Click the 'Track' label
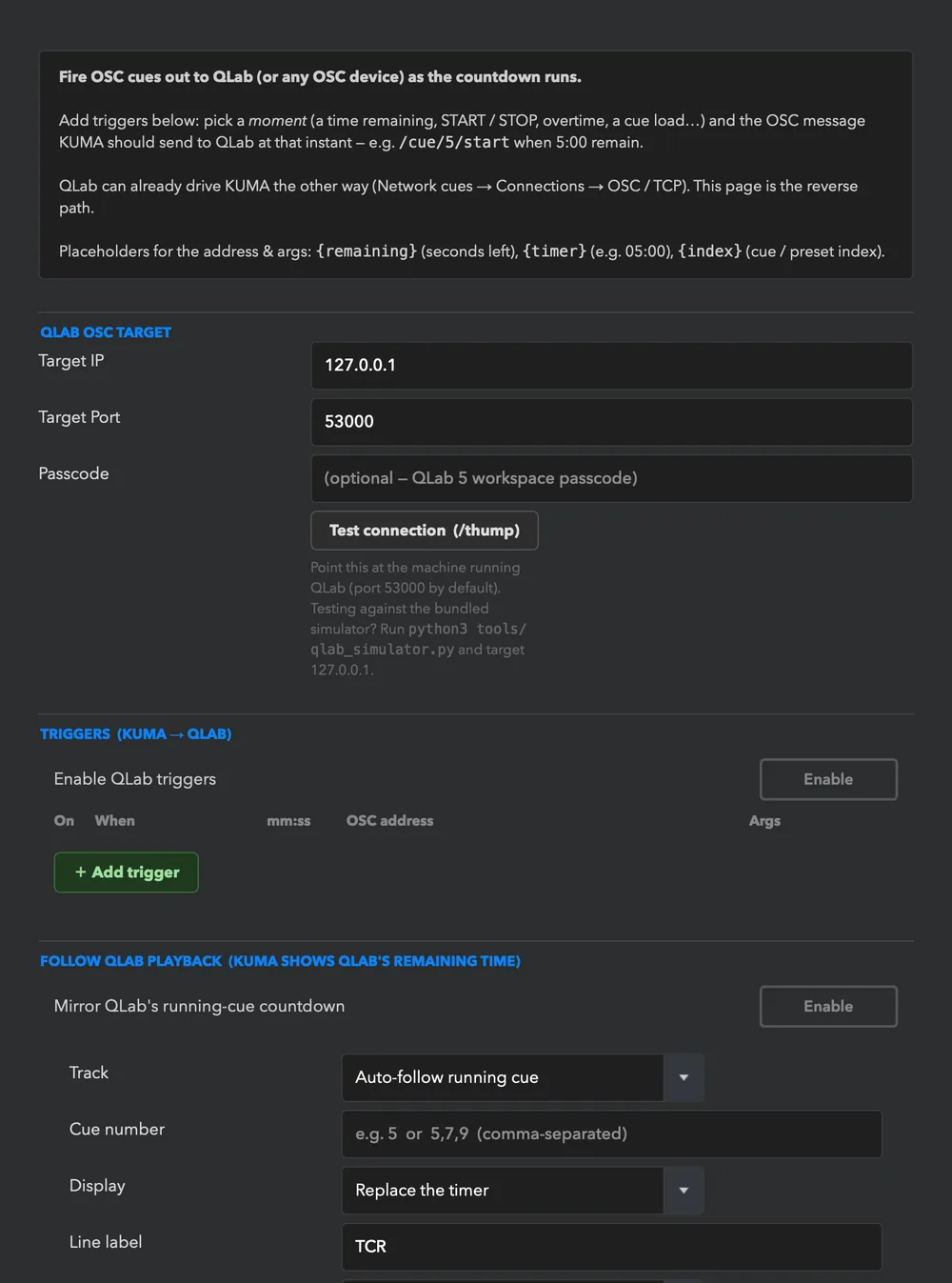Image resolution: width=952 pixels, height=1283 pixels. pos(89,1073)
